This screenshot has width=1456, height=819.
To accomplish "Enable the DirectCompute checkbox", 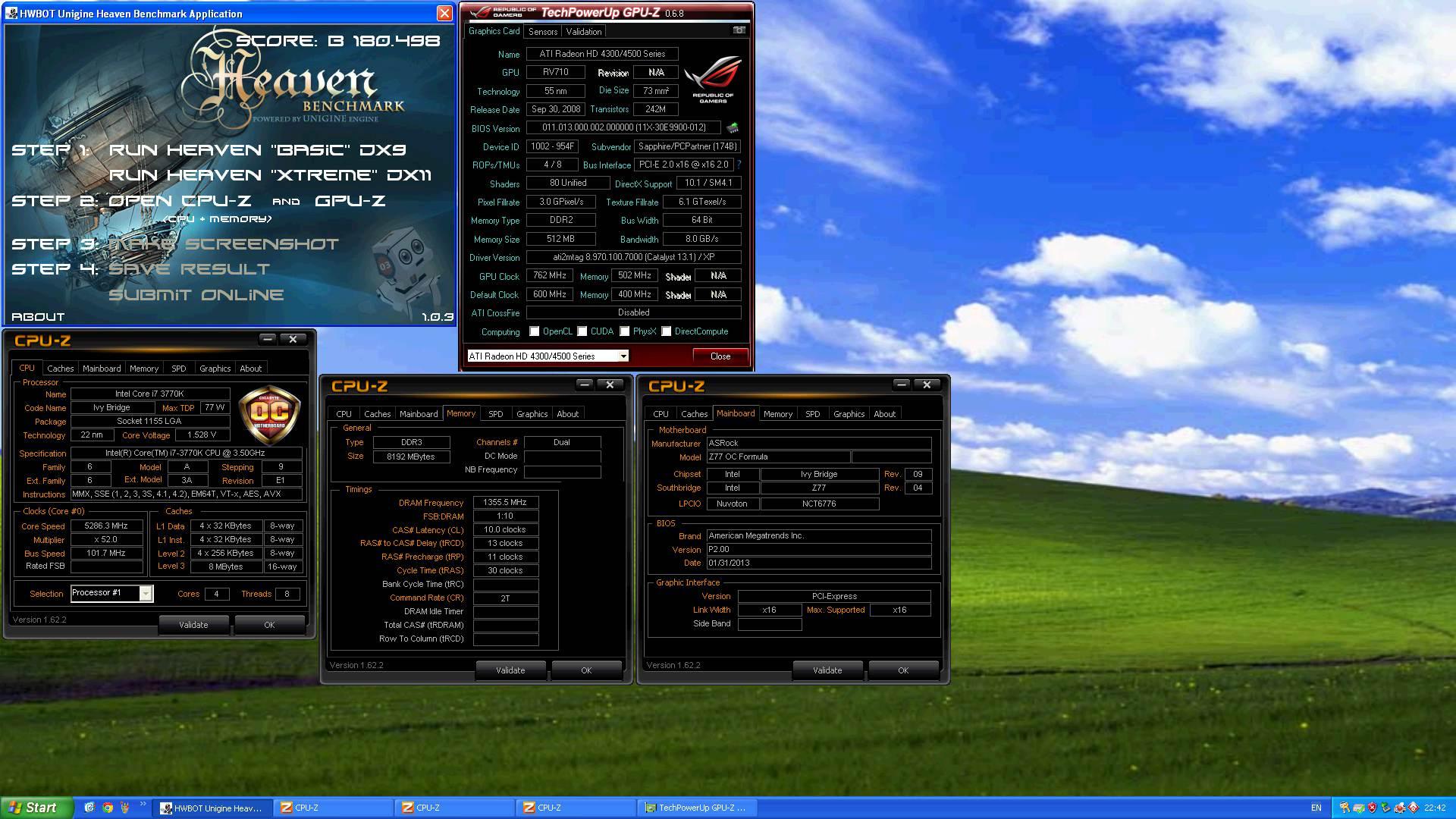I will 667,331.
